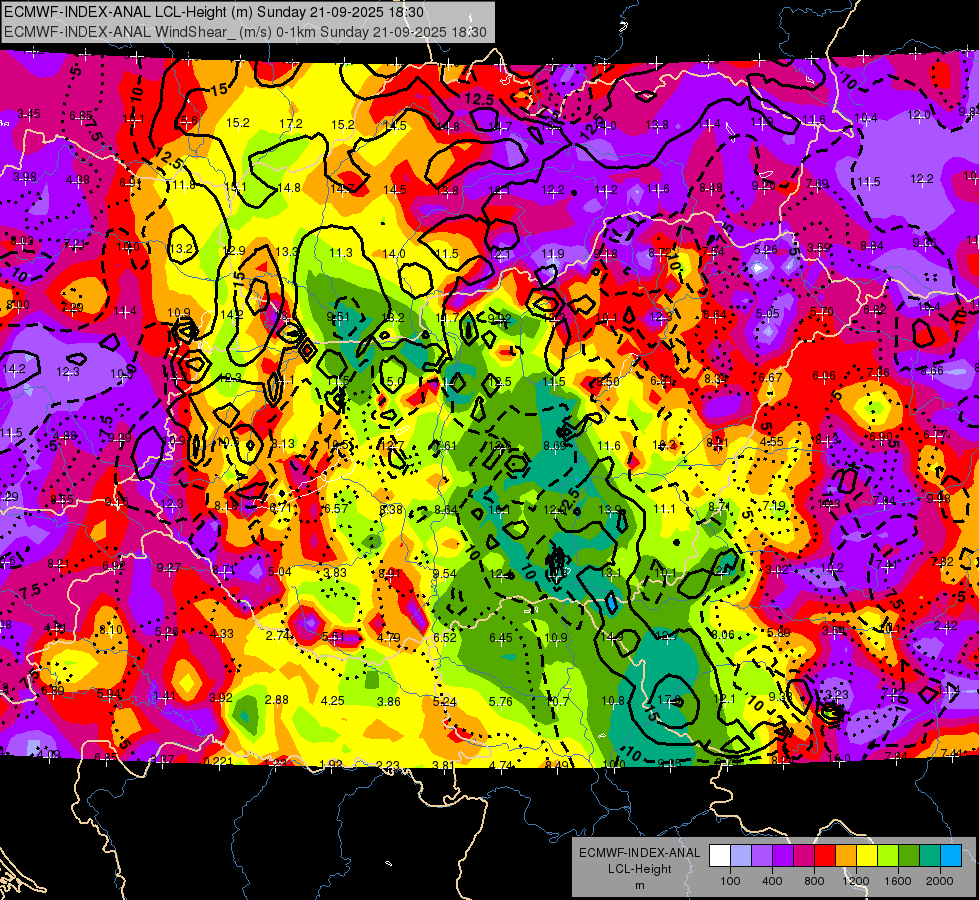Click the grid point value 9.54
The width and height of the screenshot is (979, 900).
tap(445, 573)
